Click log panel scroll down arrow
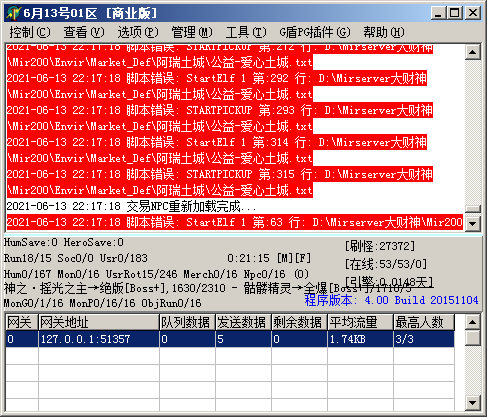The height and width of the screenshot is (417, 487). [x=473, y=223]
